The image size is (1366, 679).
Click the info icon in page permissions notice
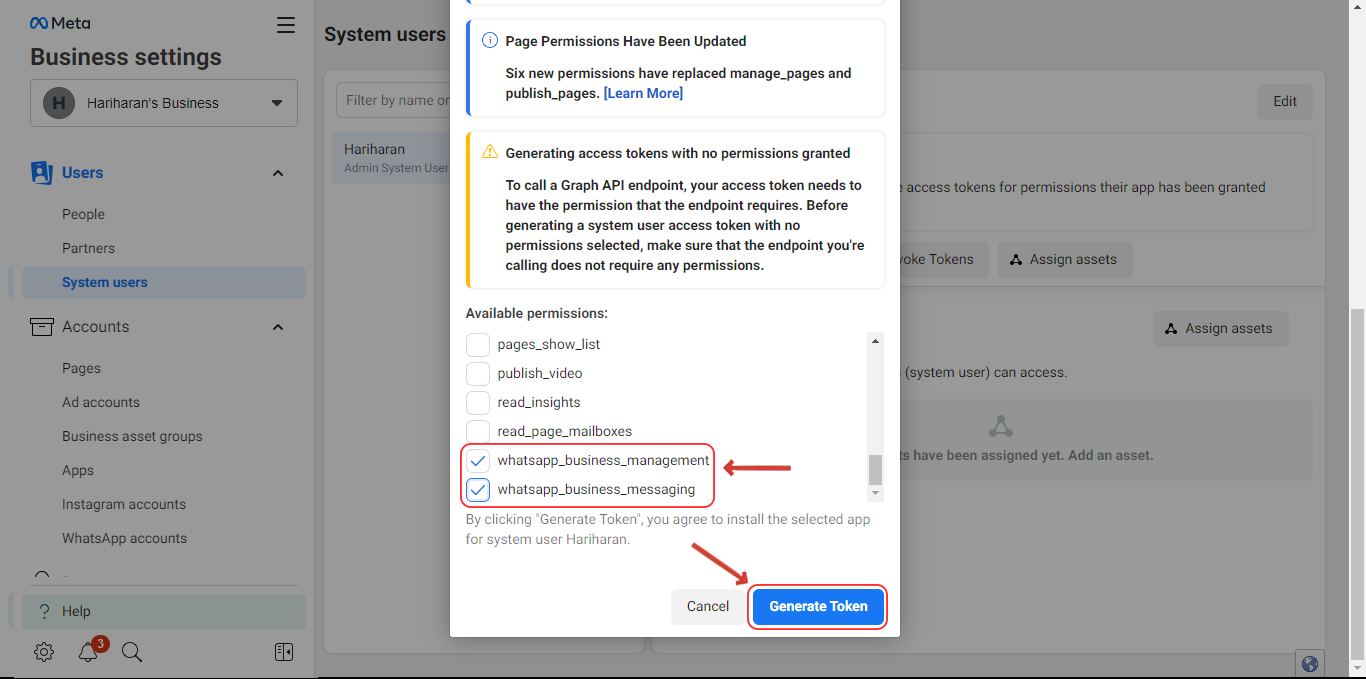[490, 41]
